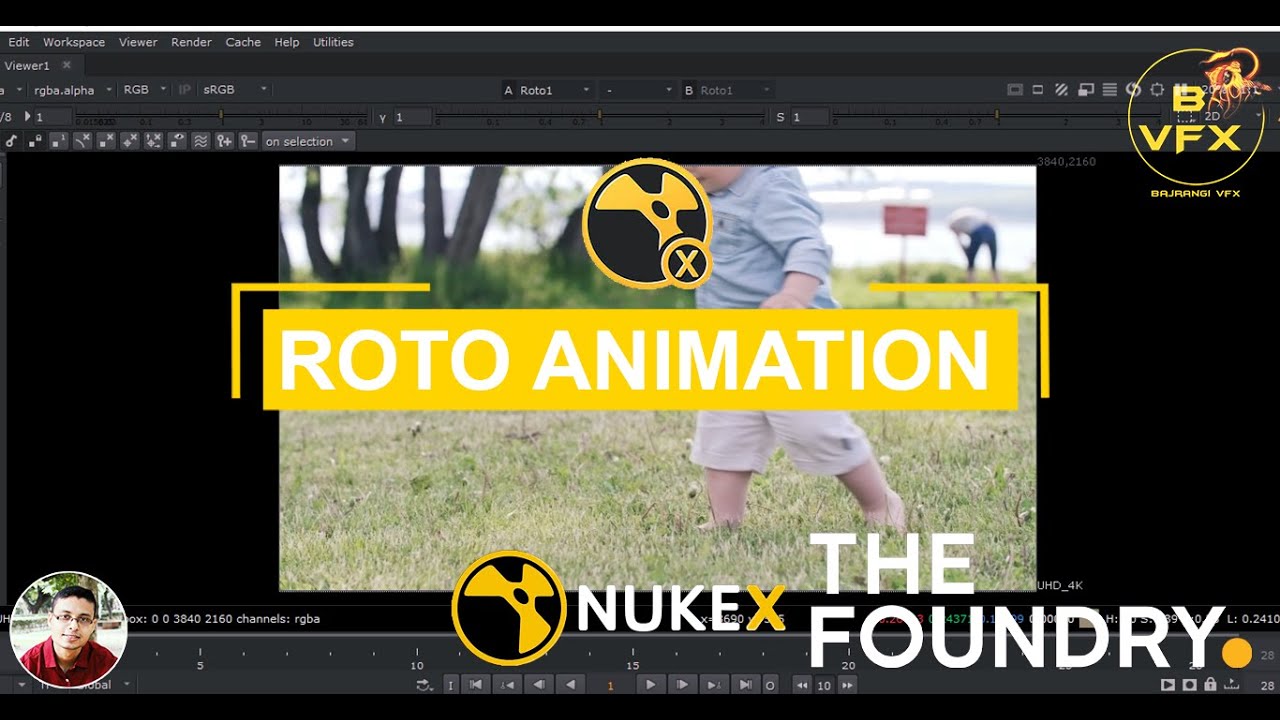Step back one frame

(x=539, y=685)
